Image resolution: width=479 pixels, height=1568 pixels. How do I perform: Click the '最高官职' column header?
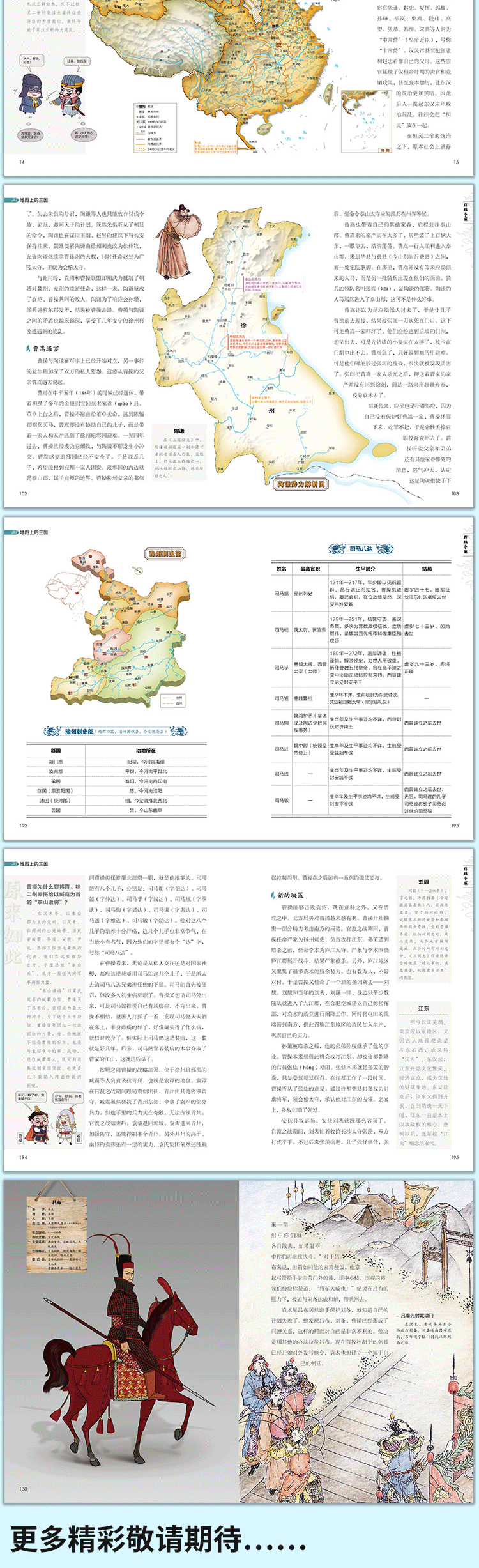(310, 569)
